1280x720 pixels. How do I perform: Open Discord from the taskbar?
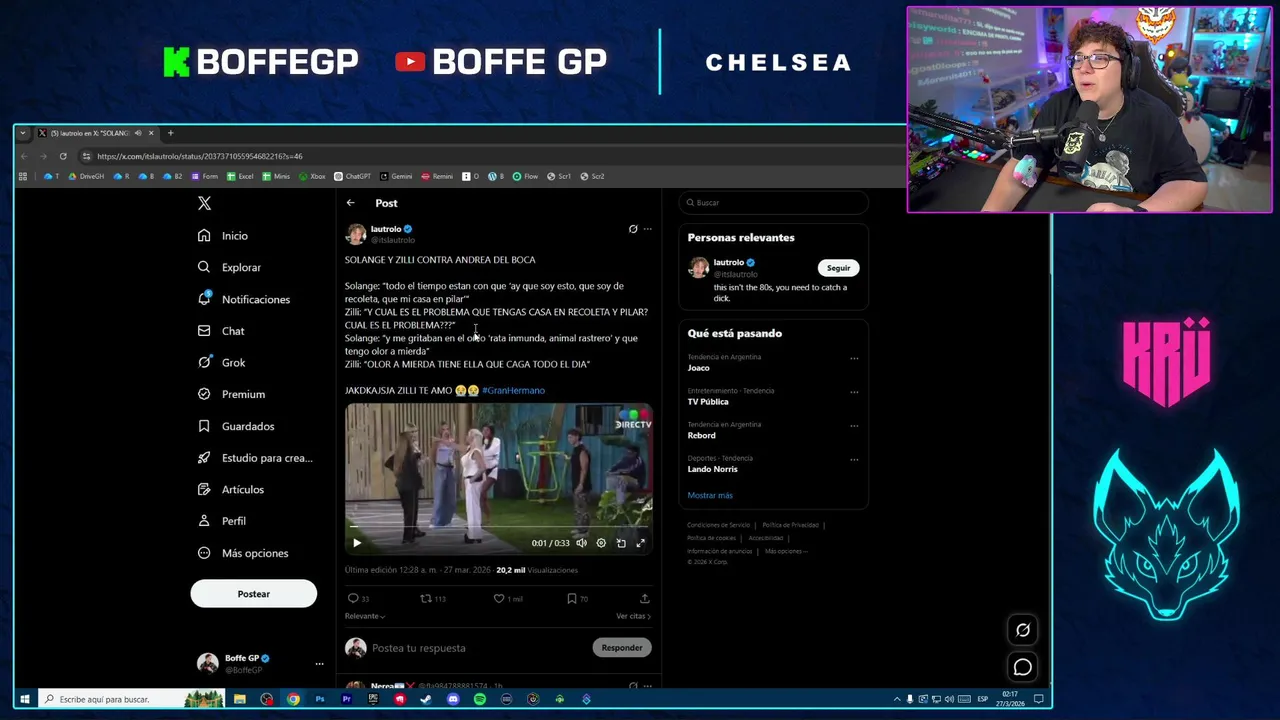click(453, 699)
